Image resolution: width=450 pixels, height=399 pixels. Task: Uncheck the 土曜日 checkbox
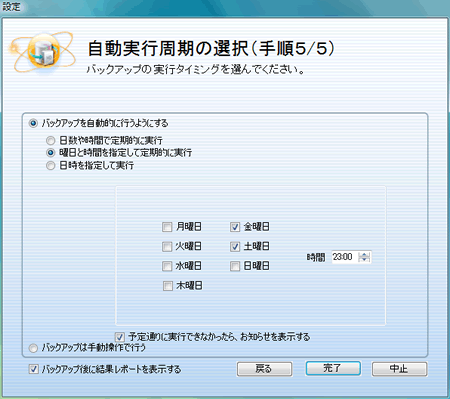235,247
